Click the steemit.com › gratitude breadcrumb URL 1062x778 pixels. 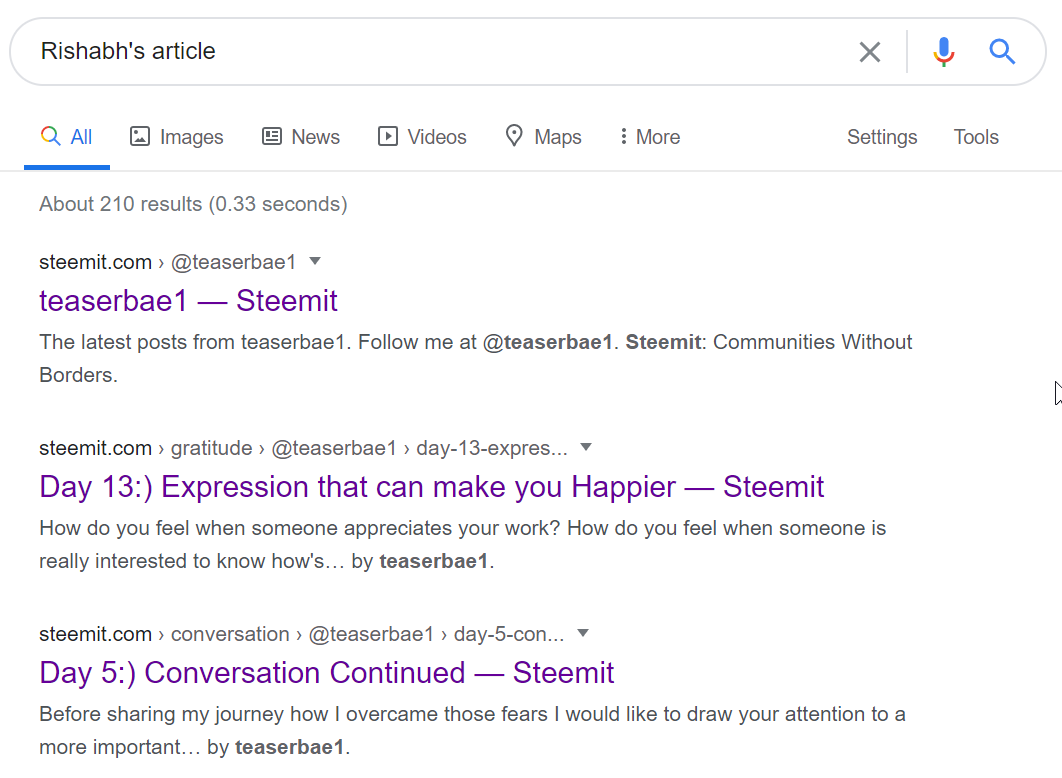[145, 448]
